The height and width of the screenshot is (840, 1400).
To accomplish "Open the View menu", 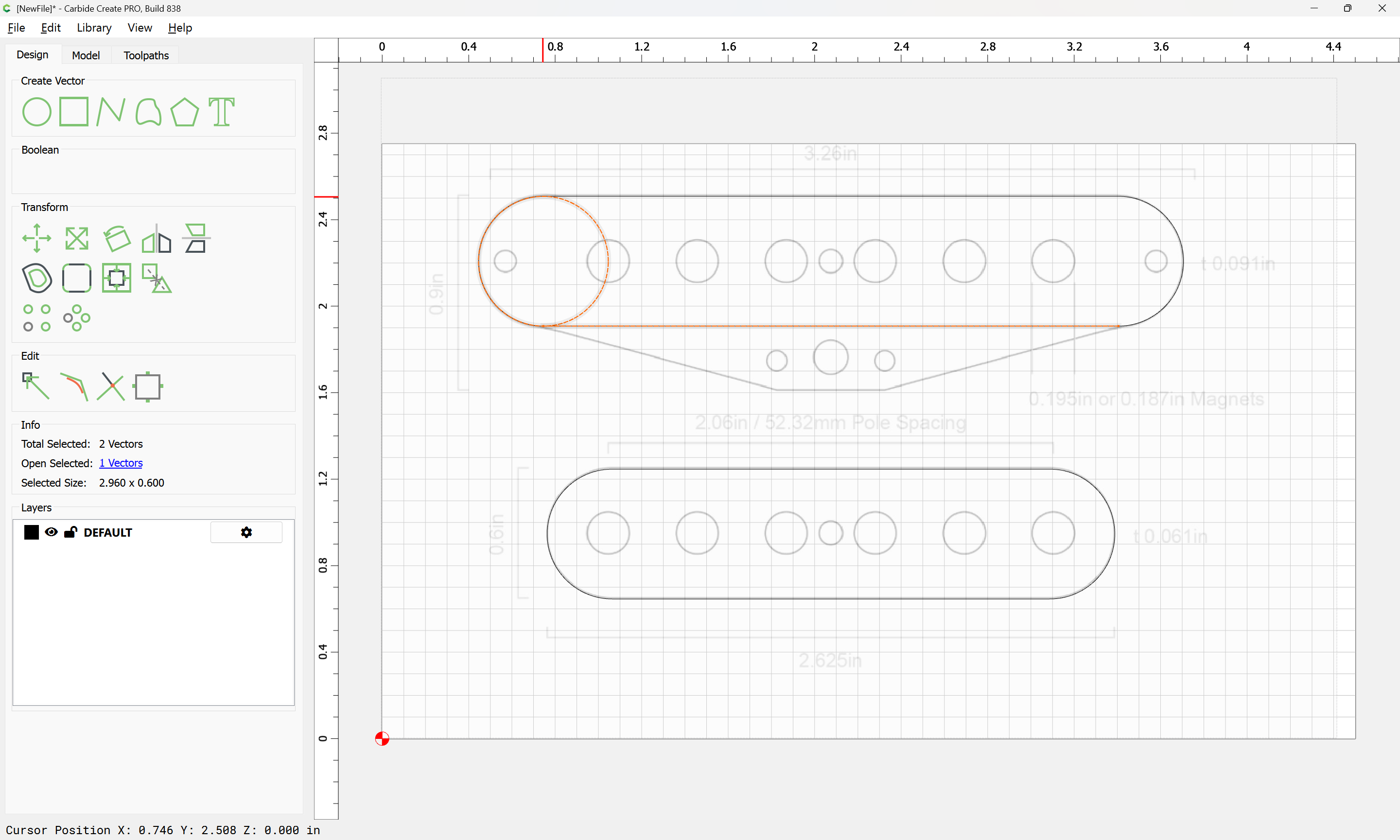I will click(139, 28).
